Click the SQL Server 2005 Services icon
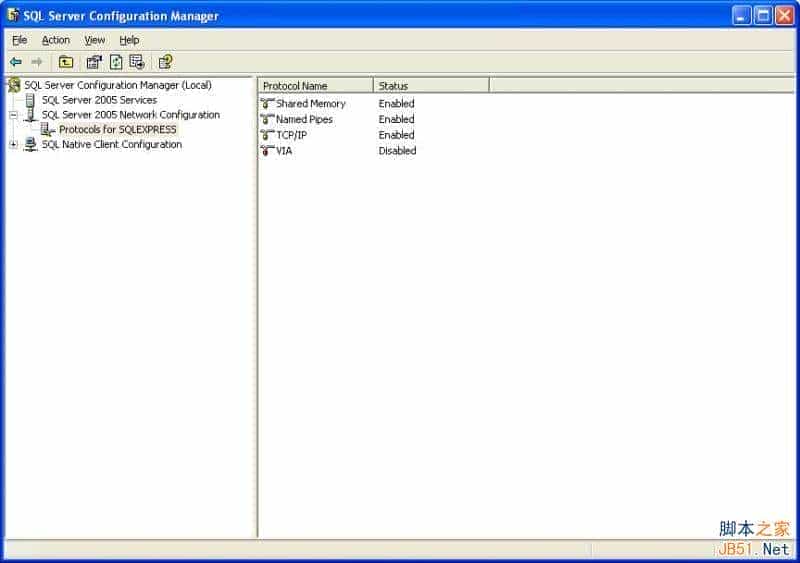This screenshot has height=563, width=800. click(31, 100)
